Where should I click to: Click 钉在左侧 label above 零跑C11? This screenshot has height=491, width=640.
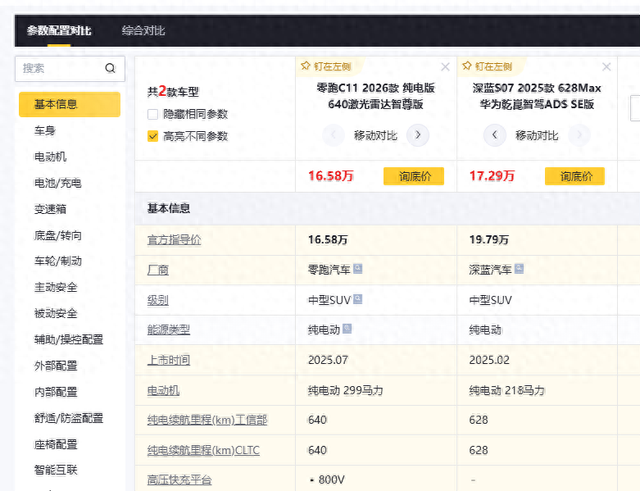(333, 67)
